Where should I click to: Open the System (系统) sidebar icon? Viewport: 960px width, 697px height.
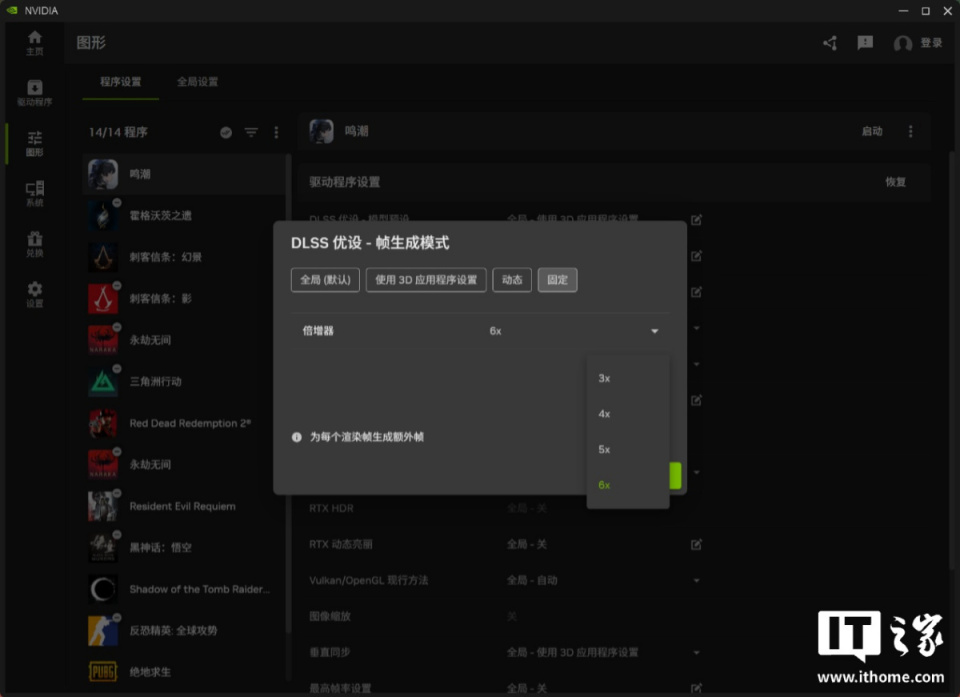point(35,194)
